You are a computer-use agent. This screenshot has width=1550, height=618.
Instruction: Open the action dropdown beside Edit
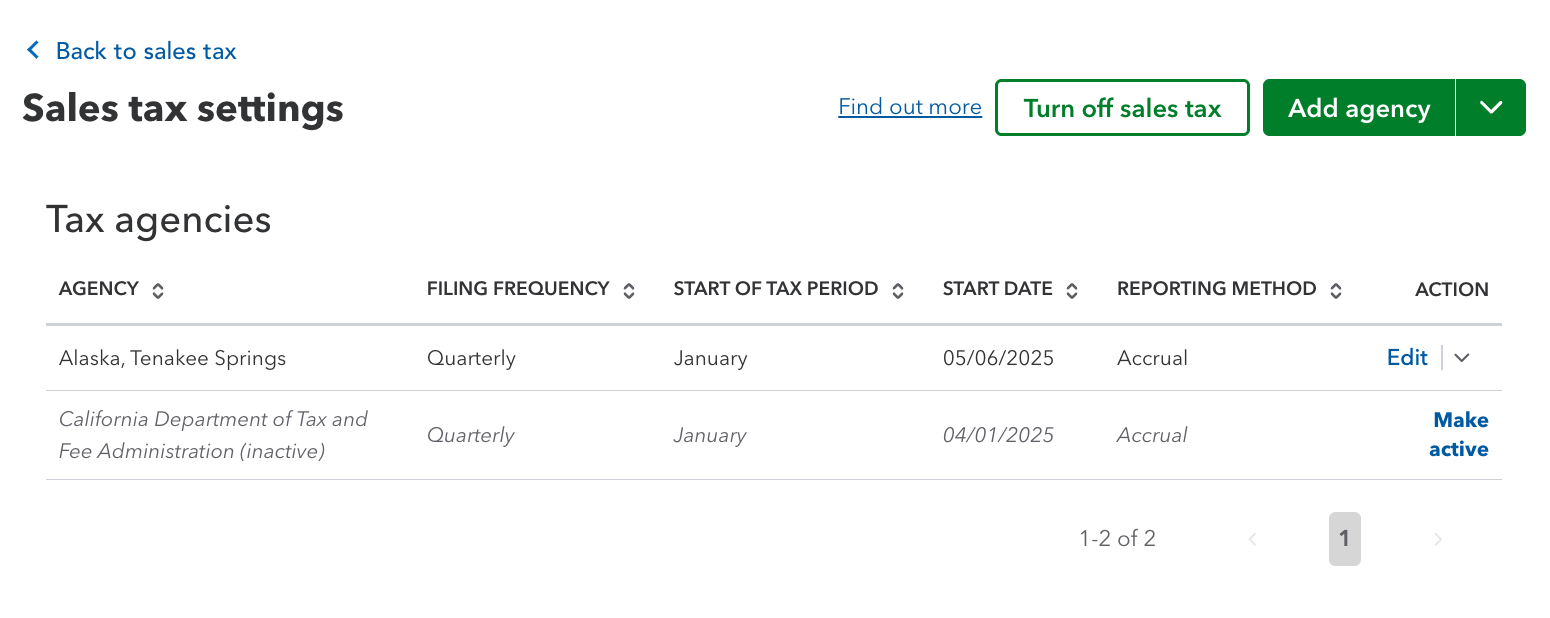[1461, 357]
